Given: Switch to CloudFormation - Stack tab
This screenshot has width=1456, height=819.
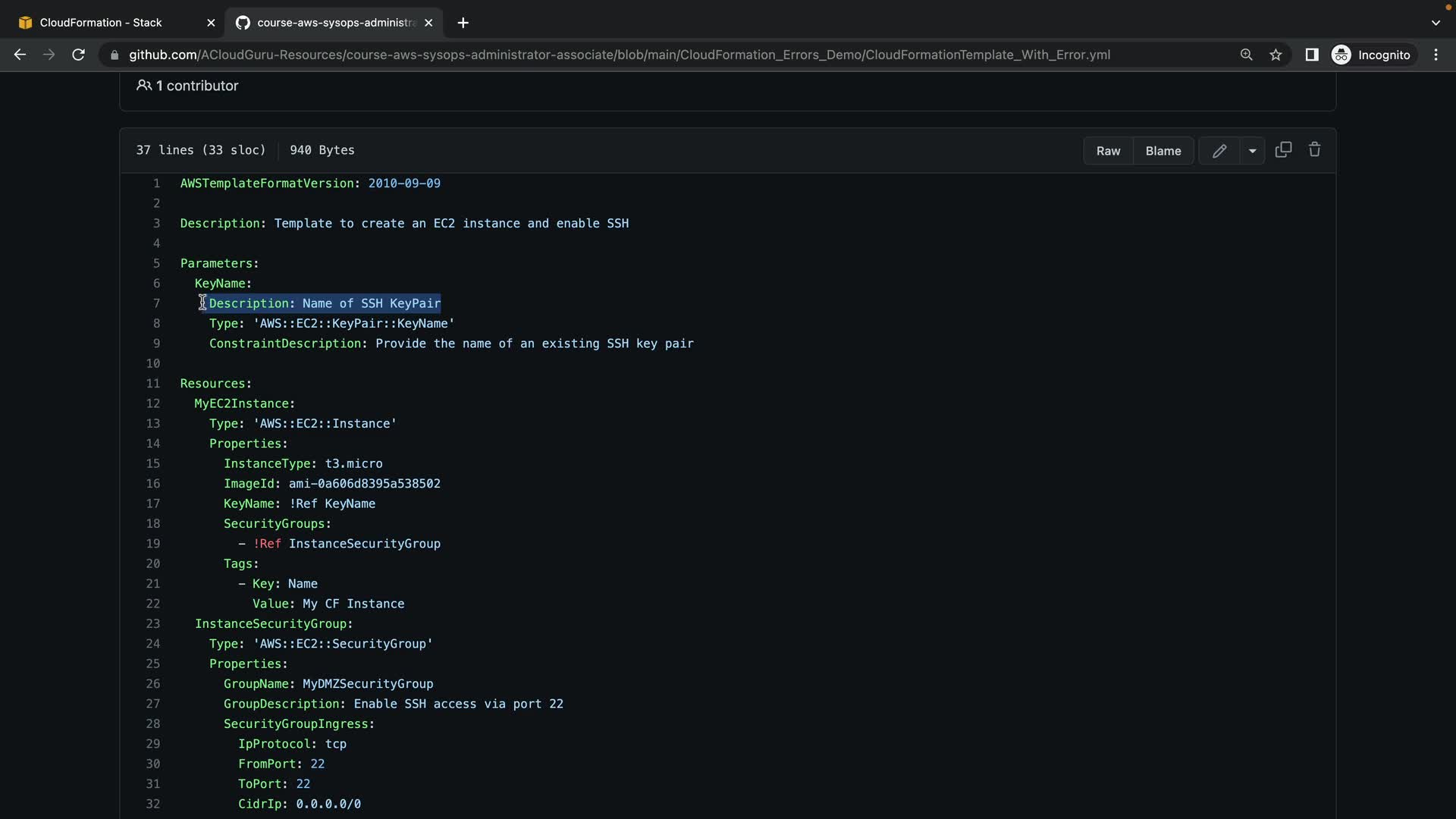Looking at the screenshot, I should tap(101, 23).
